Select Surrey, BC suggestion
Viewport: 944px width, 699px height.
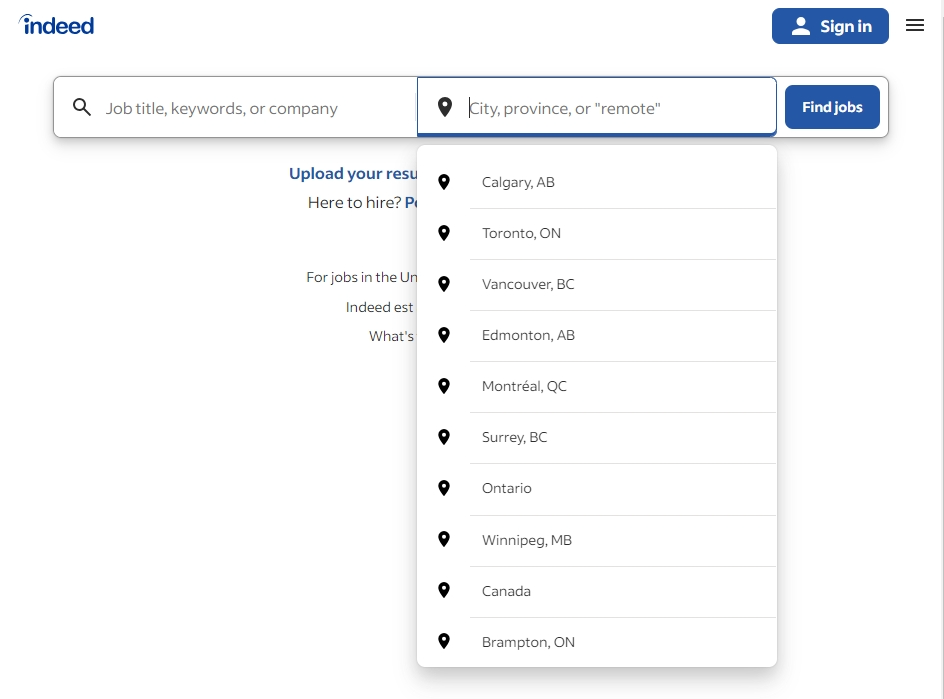point(514,437)
